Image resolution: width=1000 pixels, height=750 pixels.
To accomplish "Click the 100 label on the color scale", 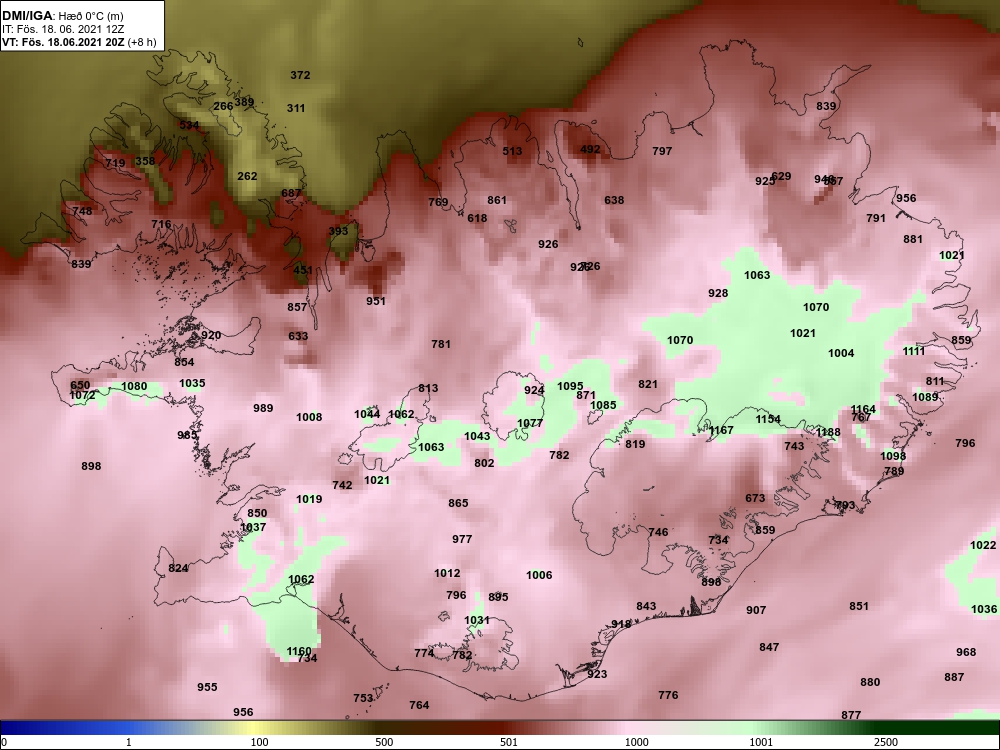I will (259, 742).
